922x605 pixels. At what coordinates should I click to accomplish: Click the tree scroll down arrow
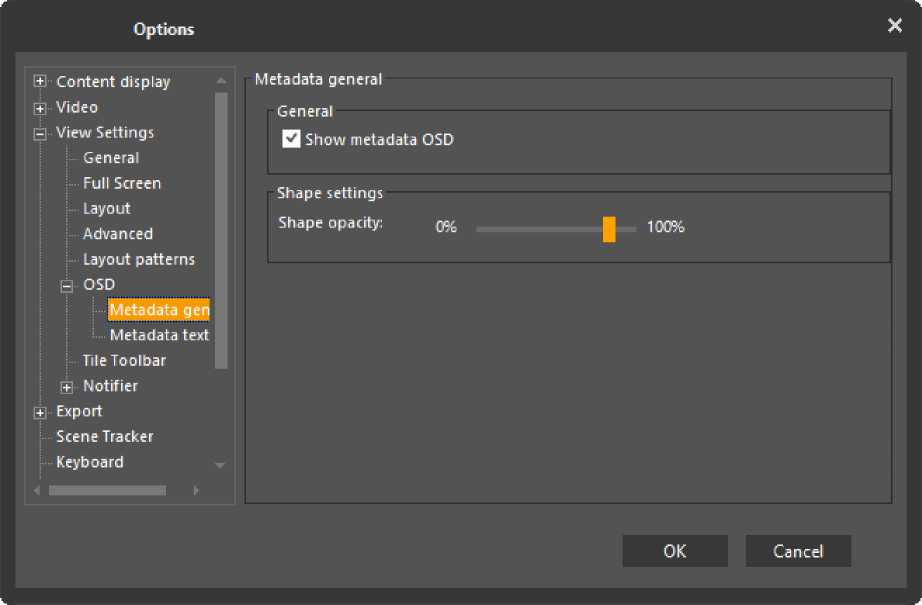(x=221, y=465)
